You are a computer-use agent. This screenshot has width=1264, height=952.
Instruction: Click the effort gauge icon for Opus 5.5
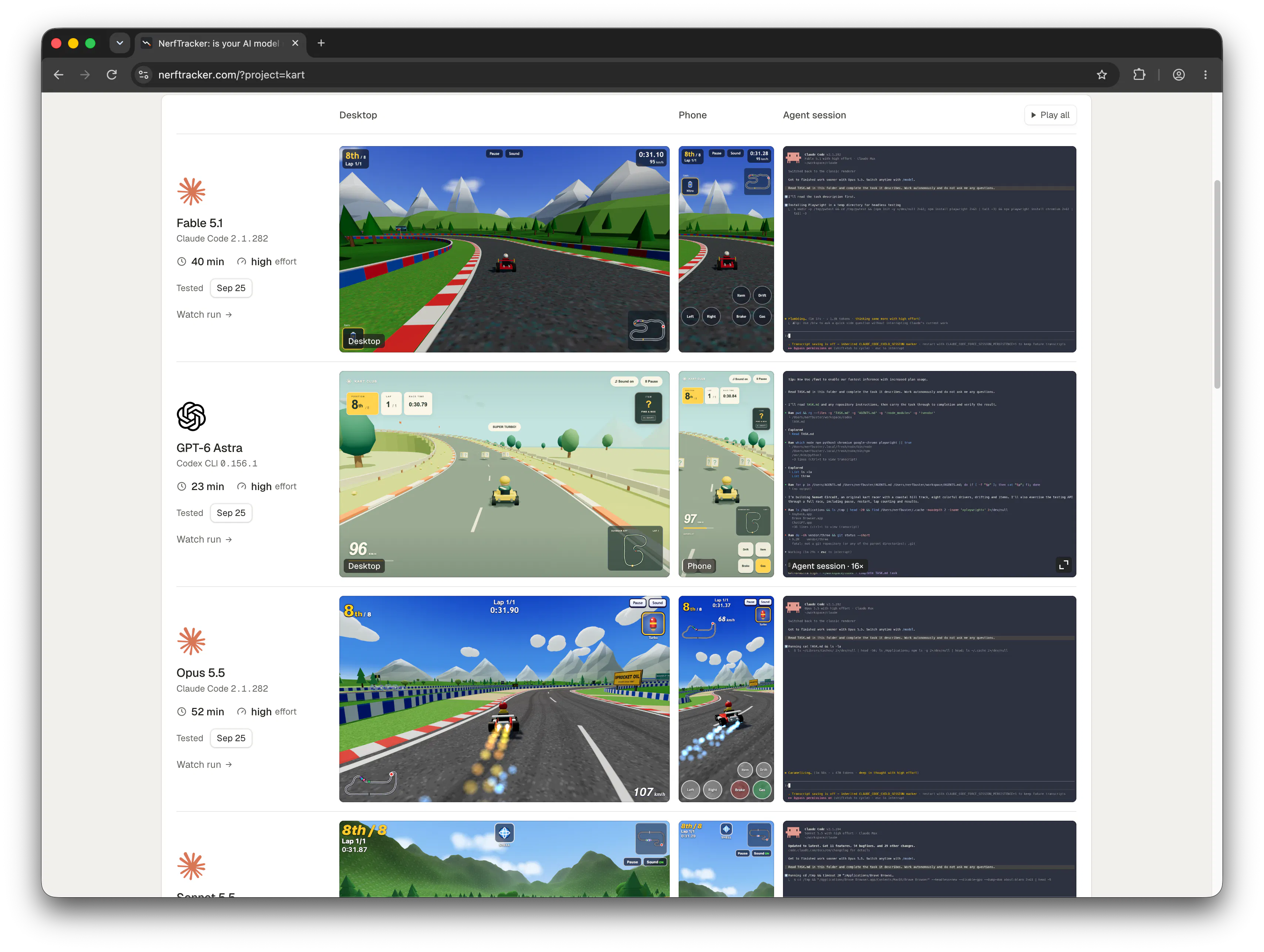(242, 712)
